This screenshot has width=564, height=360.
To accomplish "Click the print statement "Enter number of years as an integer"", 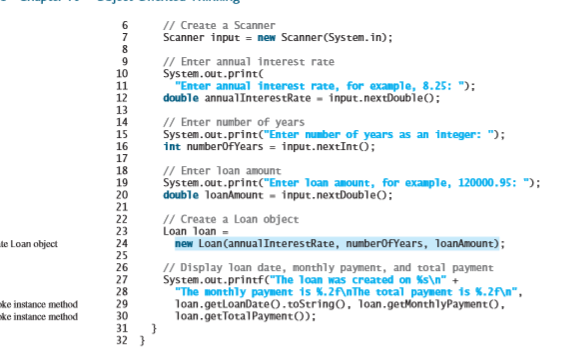I will coord(334,135).
